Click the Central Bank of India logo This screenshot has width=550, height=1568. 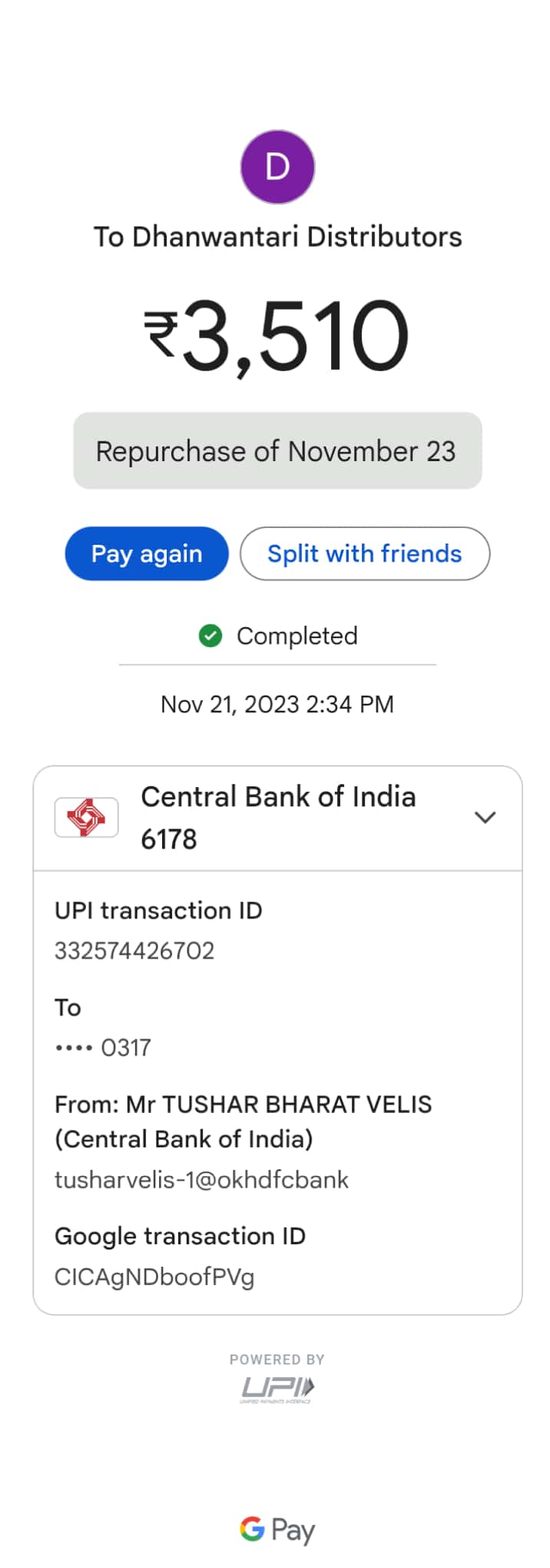point(86,817)
